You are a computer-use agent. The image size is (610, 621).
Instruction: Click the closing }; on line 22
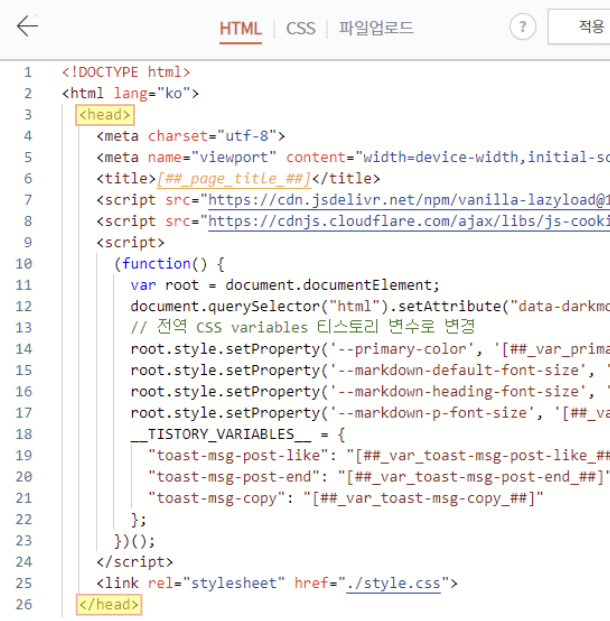pyautogui.click(x=139, y=520)
